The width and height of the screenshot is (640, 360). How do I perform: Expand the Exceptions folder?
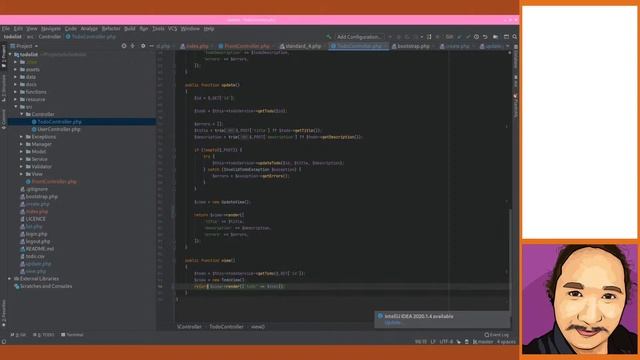coord(22,137)
